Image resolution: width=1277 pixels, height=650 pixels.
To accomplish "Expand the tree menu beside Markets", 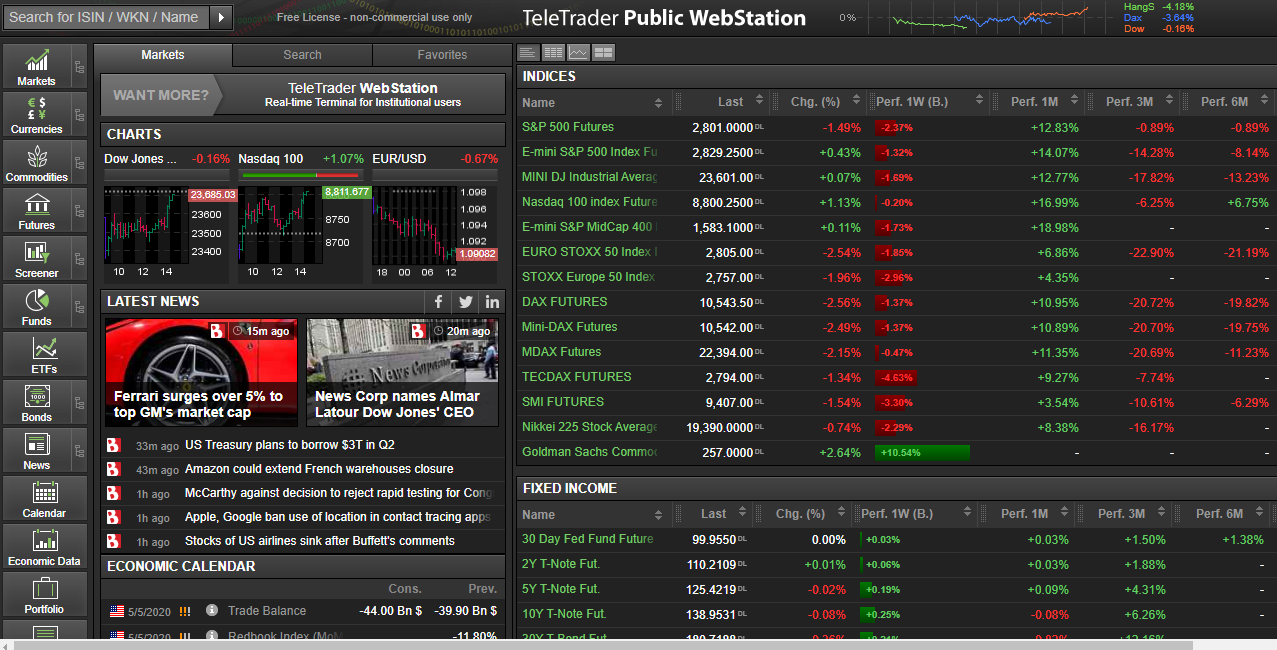I will coord(79,67).
